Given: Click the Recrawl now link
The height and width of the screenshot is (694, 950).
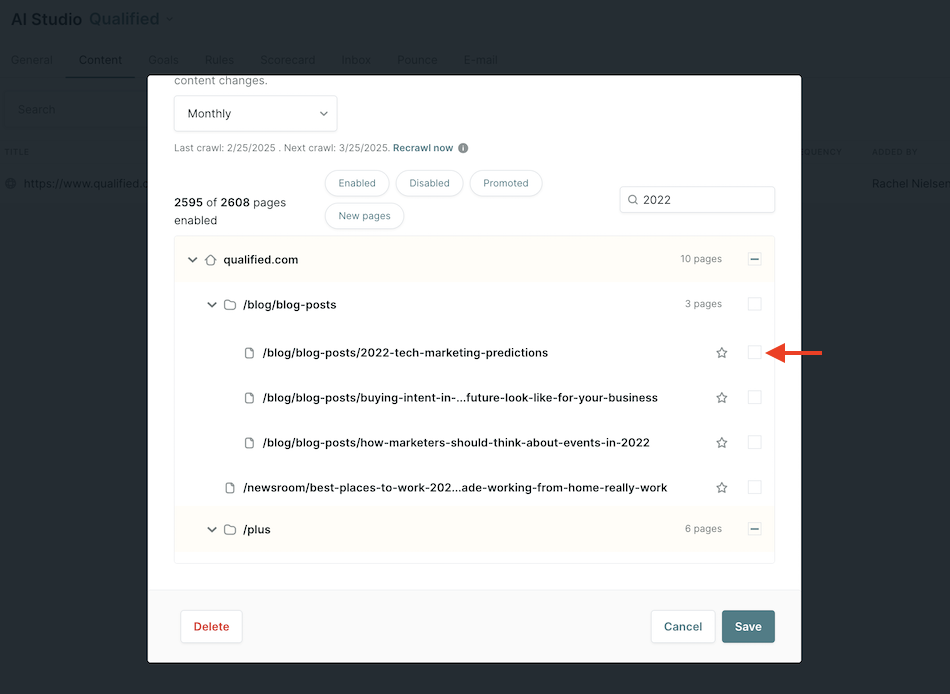Looking at the screenshot, I should [x=423, y=148].
